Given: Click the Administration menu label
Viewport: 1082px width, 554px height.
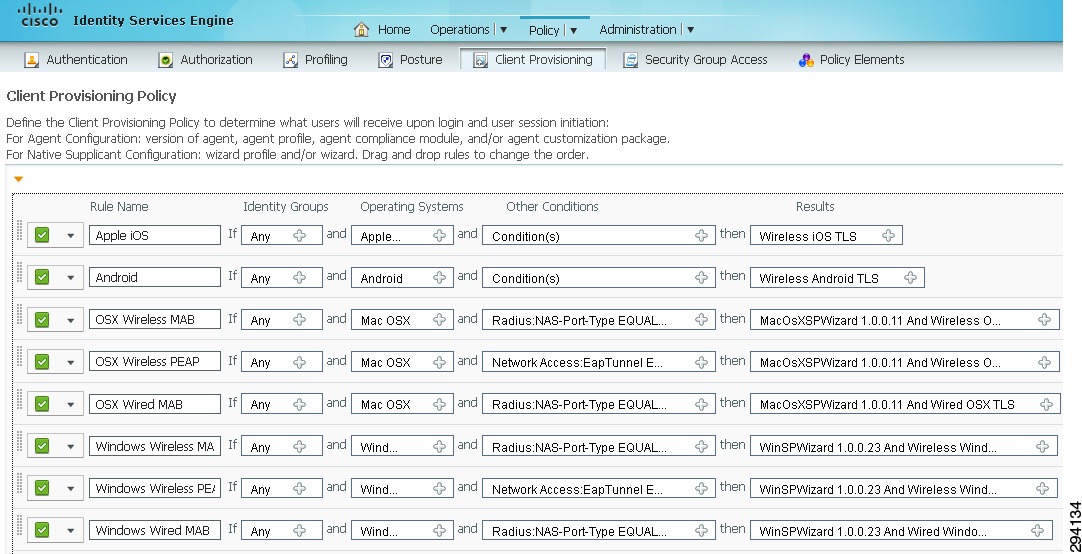Looking at the screenshot, I should tap(638, 30).
